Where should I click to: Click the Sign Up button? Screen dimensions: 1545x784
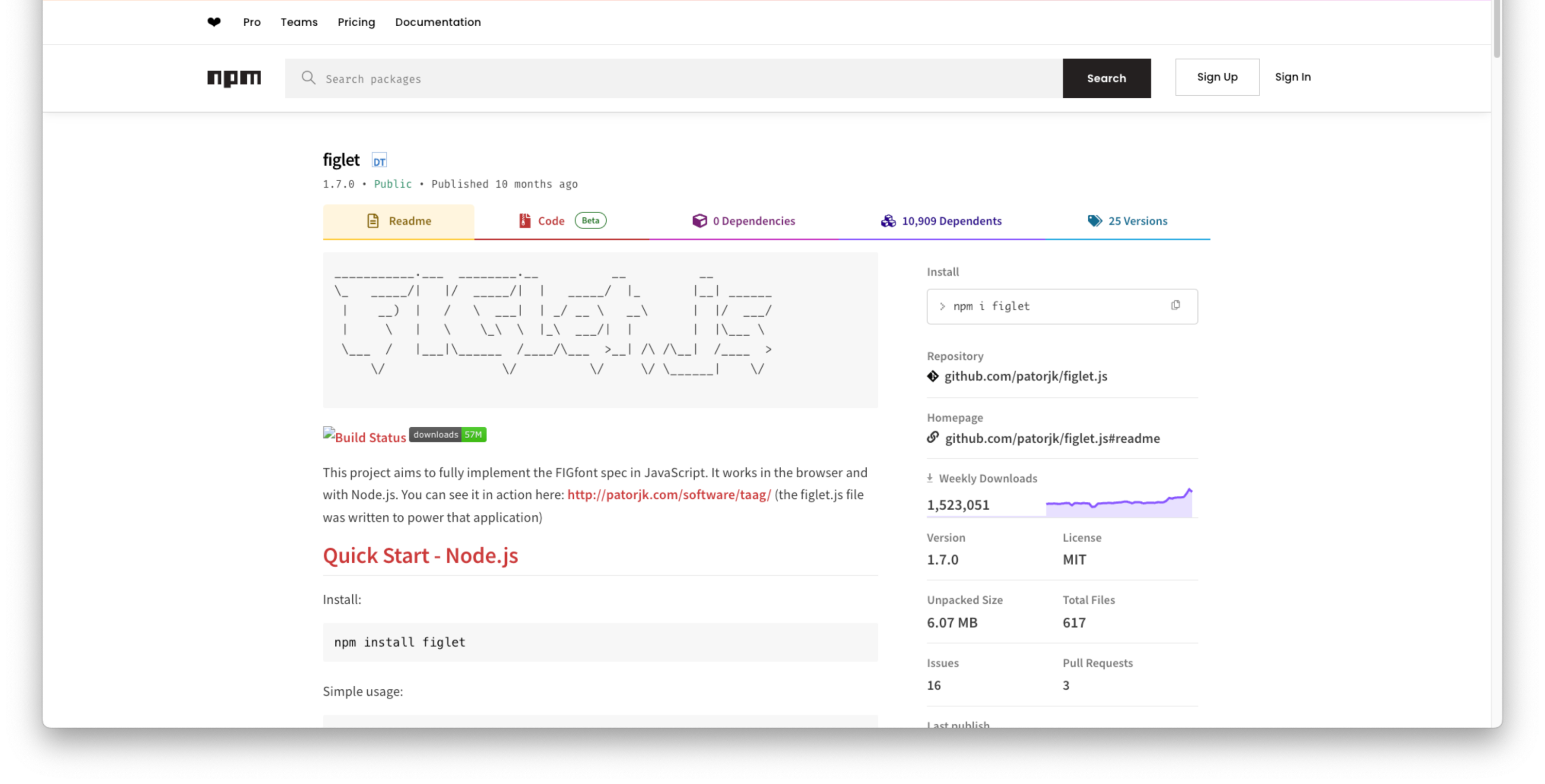coord(1217,77)
